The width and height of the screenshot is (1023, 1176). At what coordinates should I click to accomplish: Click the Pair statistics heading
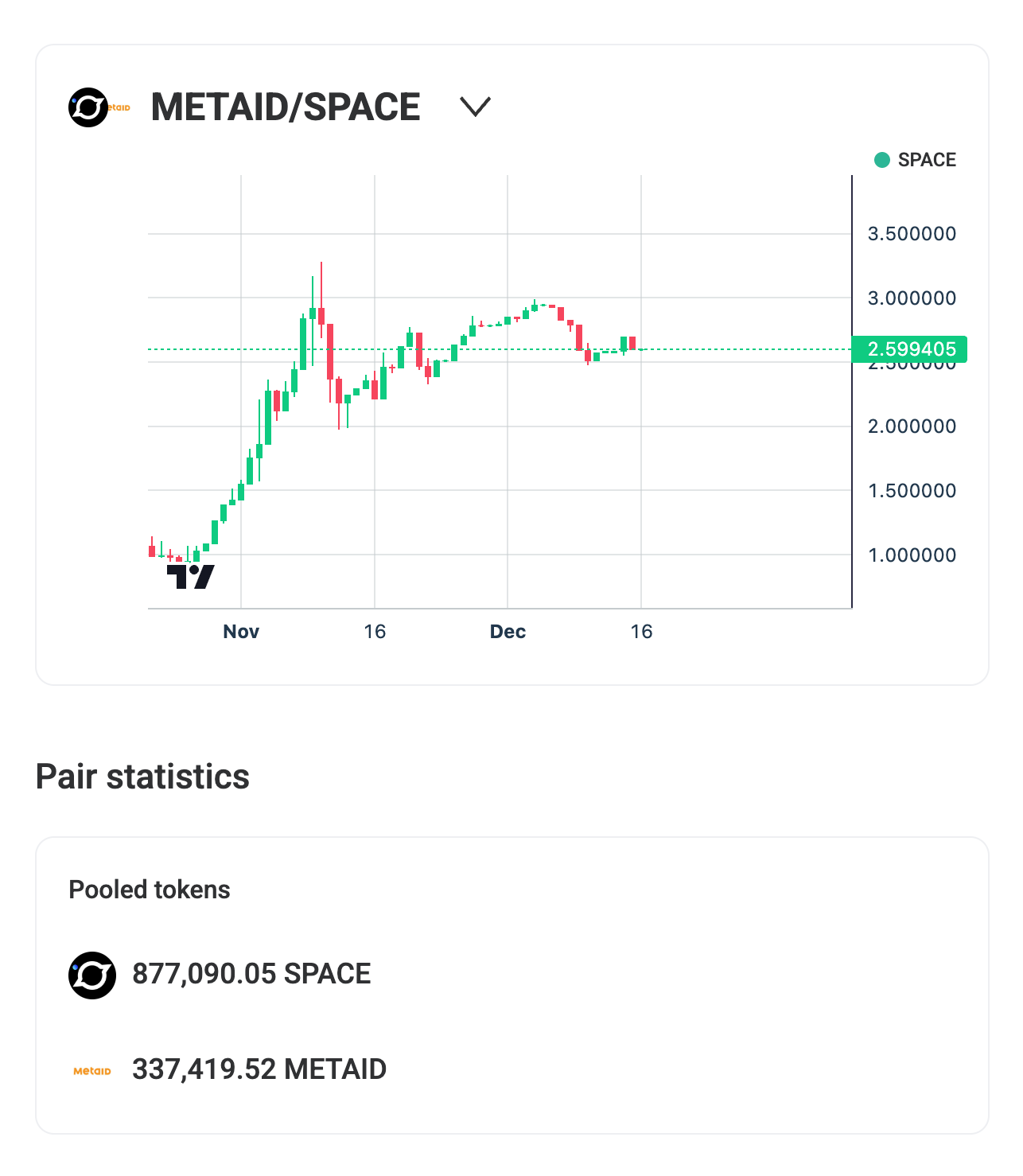[143, 777]
